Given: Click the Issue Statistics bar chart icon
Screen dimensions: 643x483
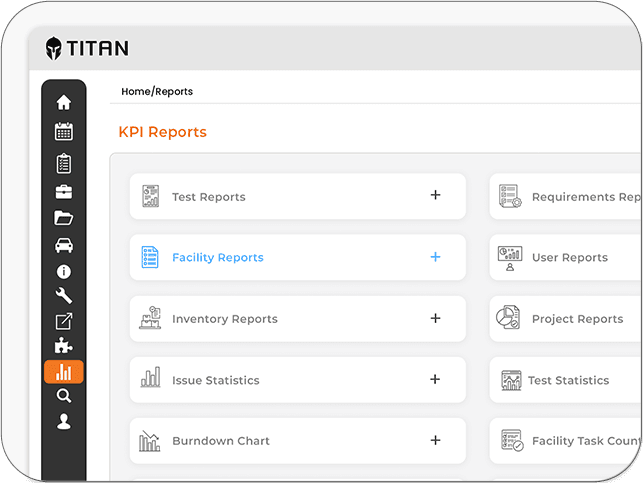Looking at the screenshot, I should click(x=150, y=377).
